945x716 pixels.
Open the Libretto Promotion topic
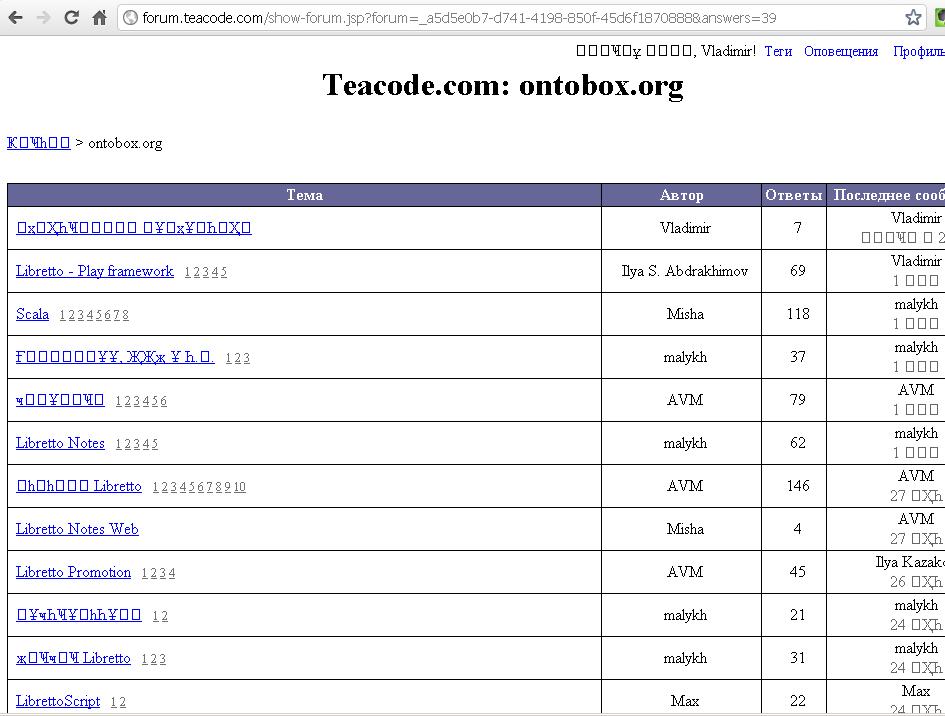[x=73, y=572]
